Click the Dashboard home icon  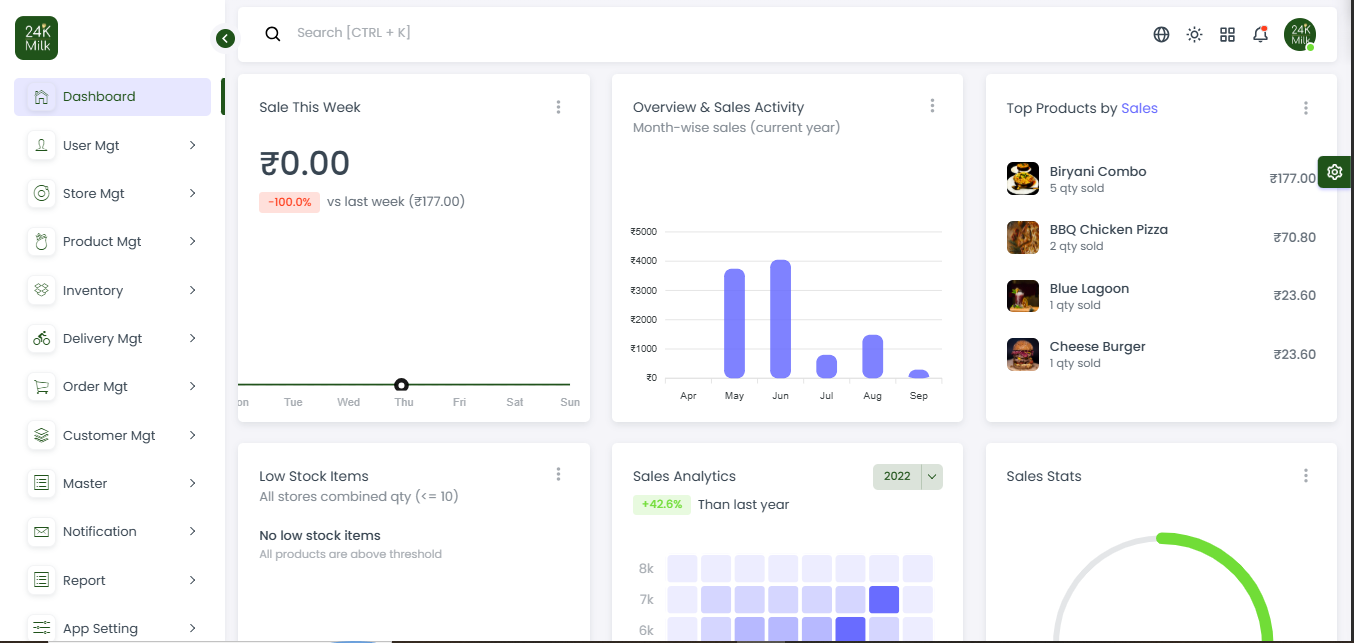pyautogui.click(x=41, y=97)
